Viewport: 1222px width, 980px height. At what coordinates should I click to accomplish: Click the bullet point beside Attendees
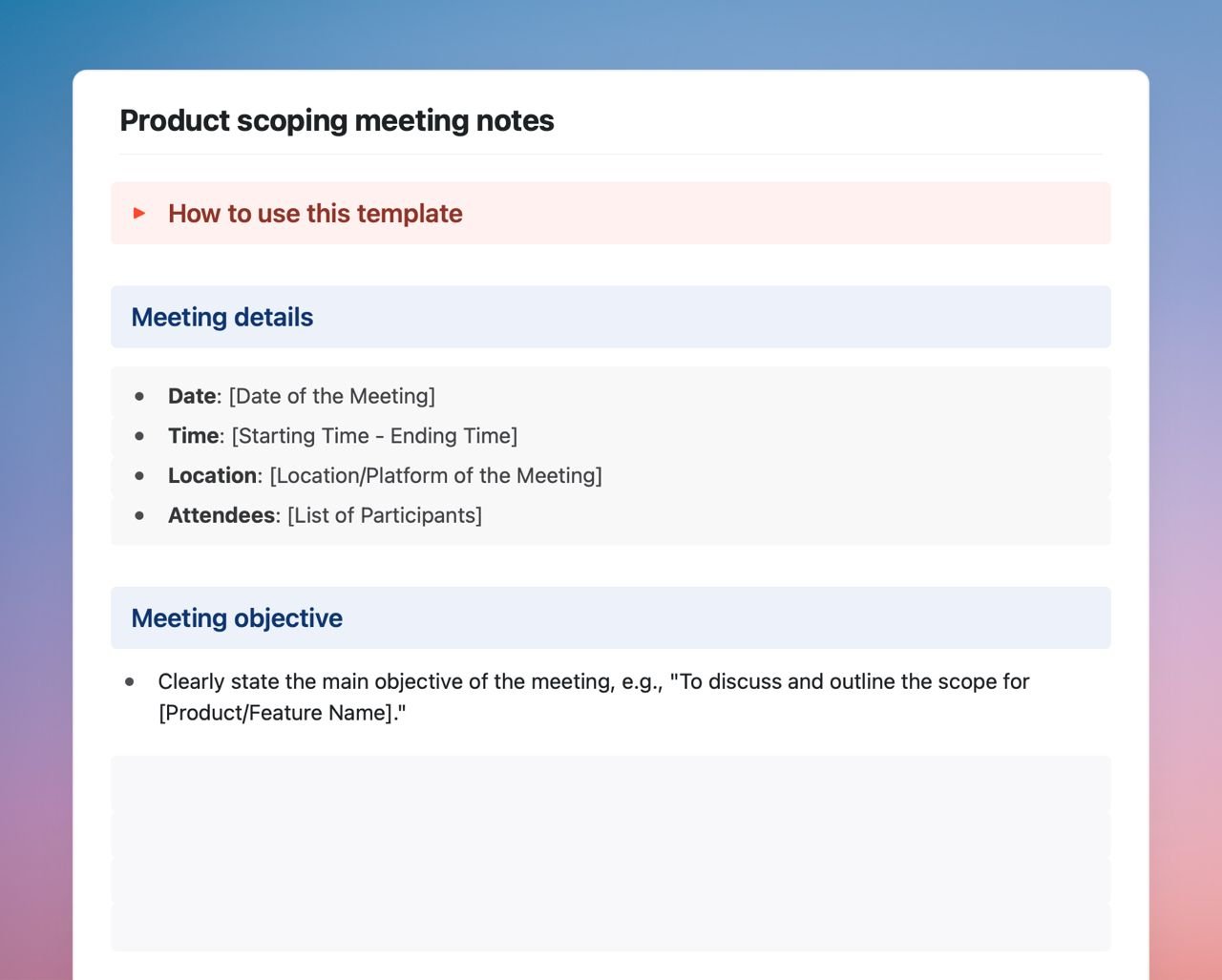tap(141, 514)
